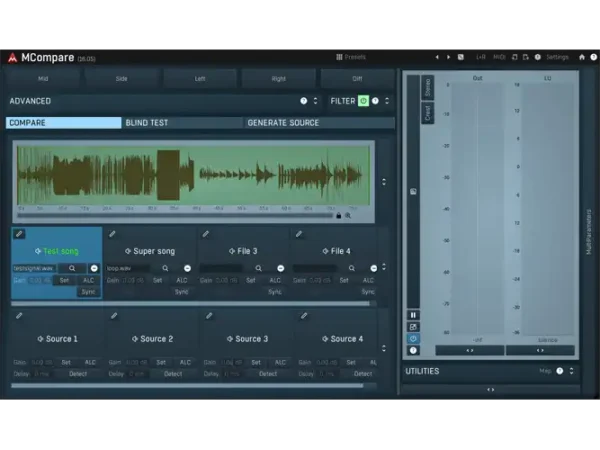This screenshot has width=600, height=450.
Task: Expand the file slots row arrows
Action: tap(384, 267)
